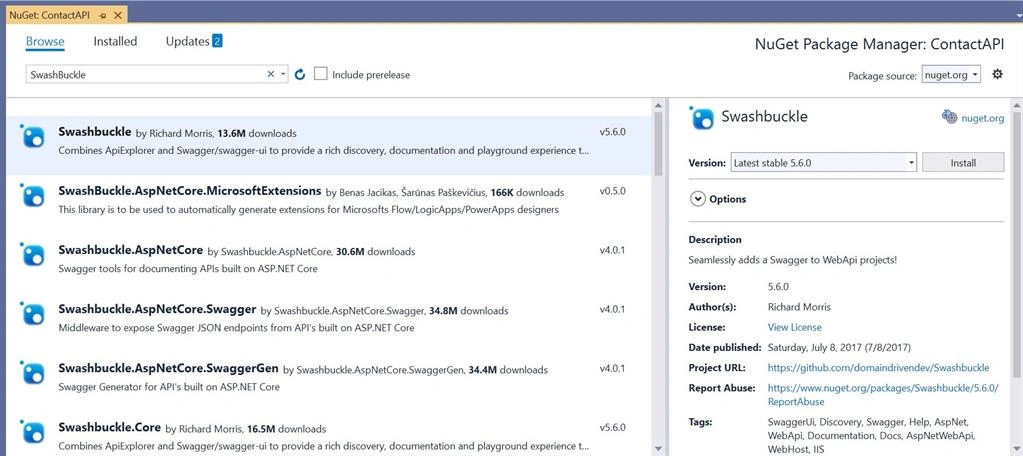Select the Swashbuckle.AspNetCore package title
Viewport: 1023px width, 456px height.
click(x=130, y=250)
